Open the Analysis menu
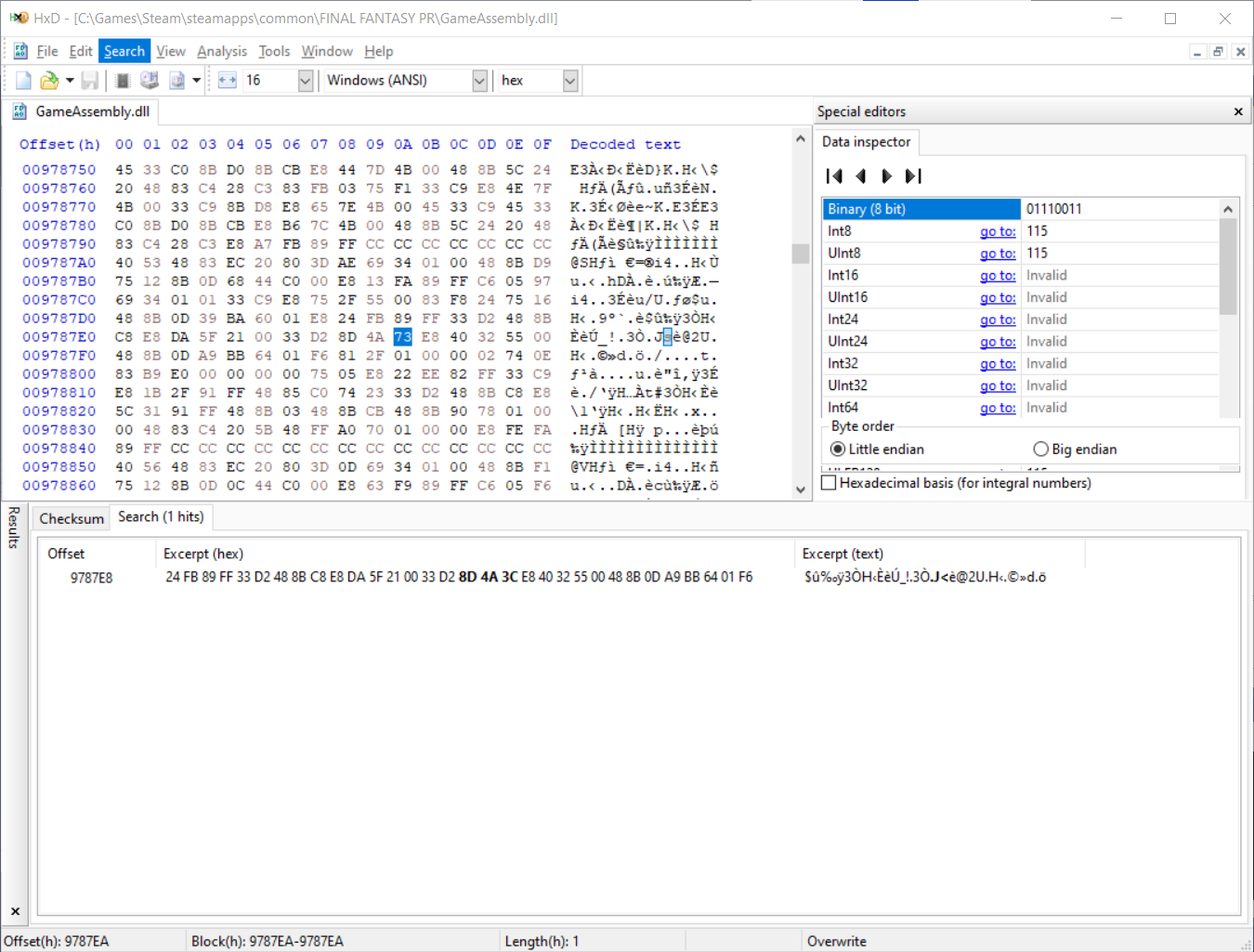Screen dimensions: 1254x952 (222, 51)
